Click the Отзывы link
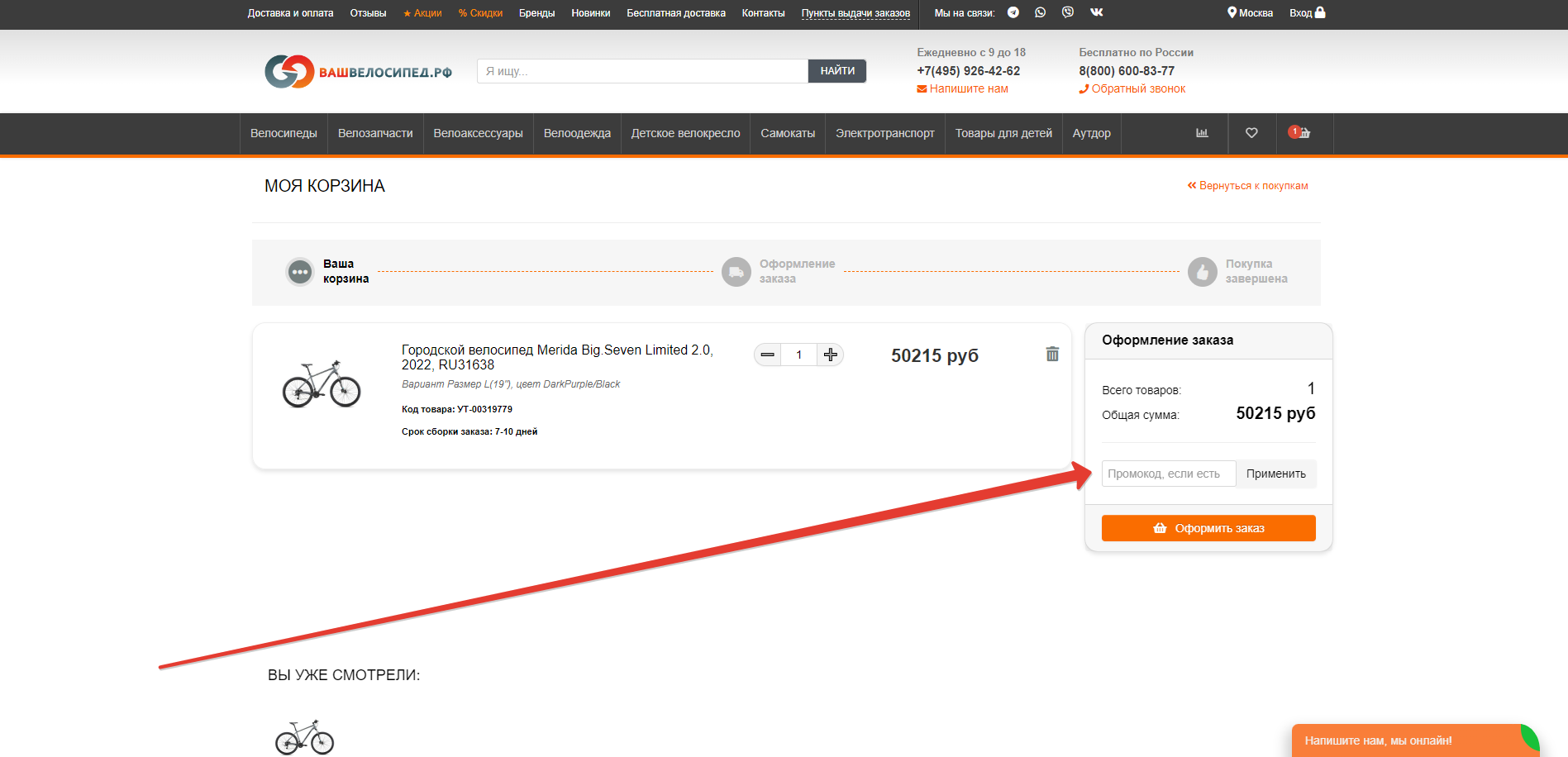Image resolution: width=1568 pixels, height=757 pixels. (368, 13)
